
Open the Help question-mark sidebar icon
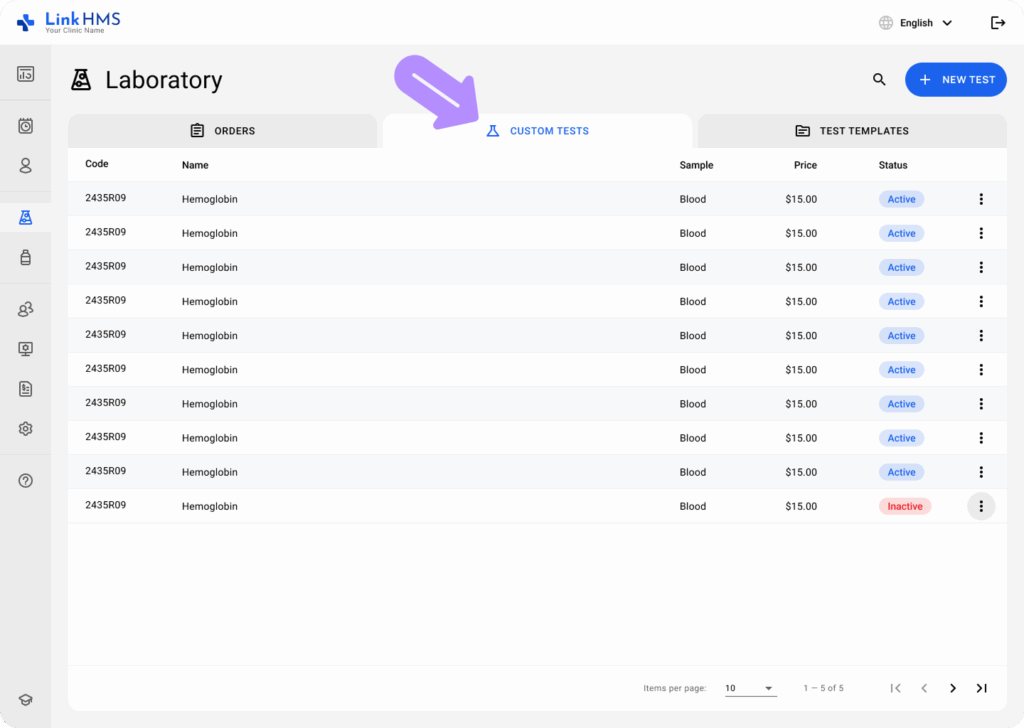pyautogui.click(x=25, y=481)
